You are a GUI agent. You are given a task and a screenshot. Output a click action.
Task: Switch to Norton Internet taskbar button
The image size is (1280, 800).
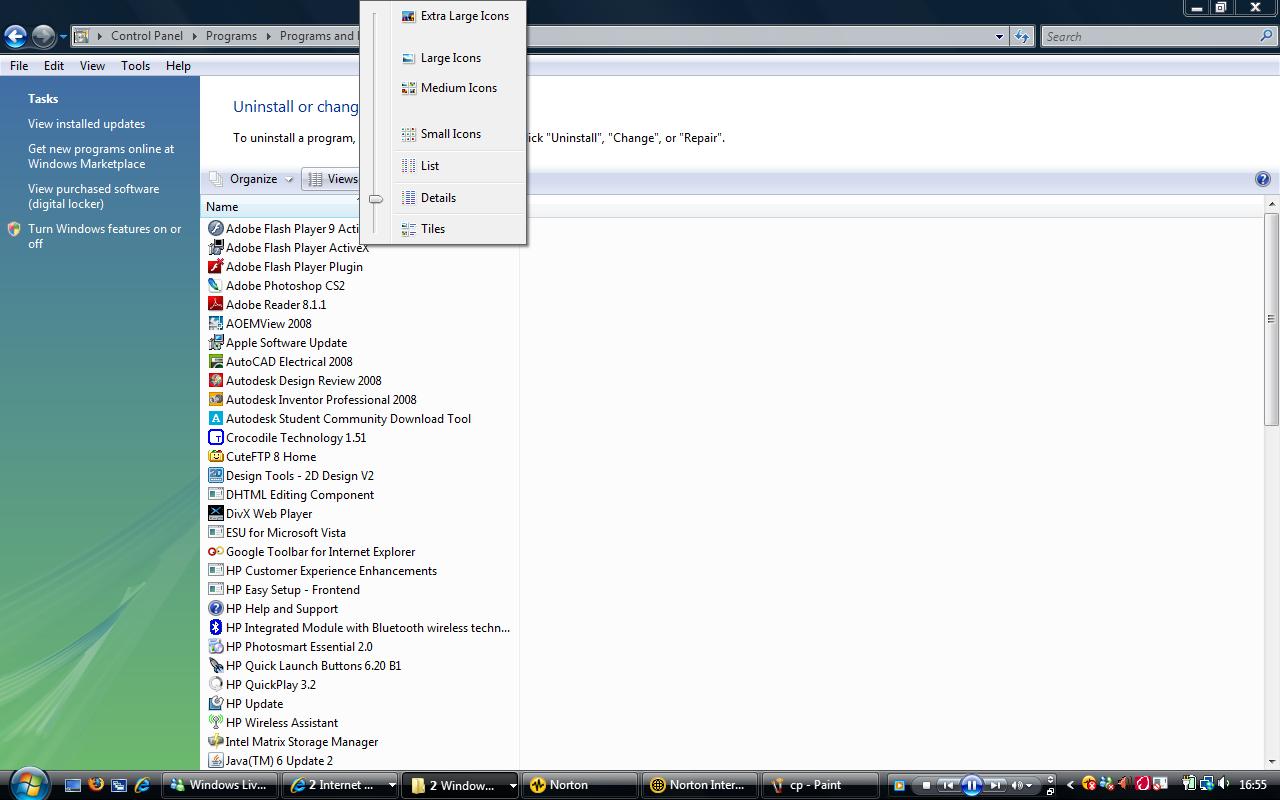(x=698, y=785)
